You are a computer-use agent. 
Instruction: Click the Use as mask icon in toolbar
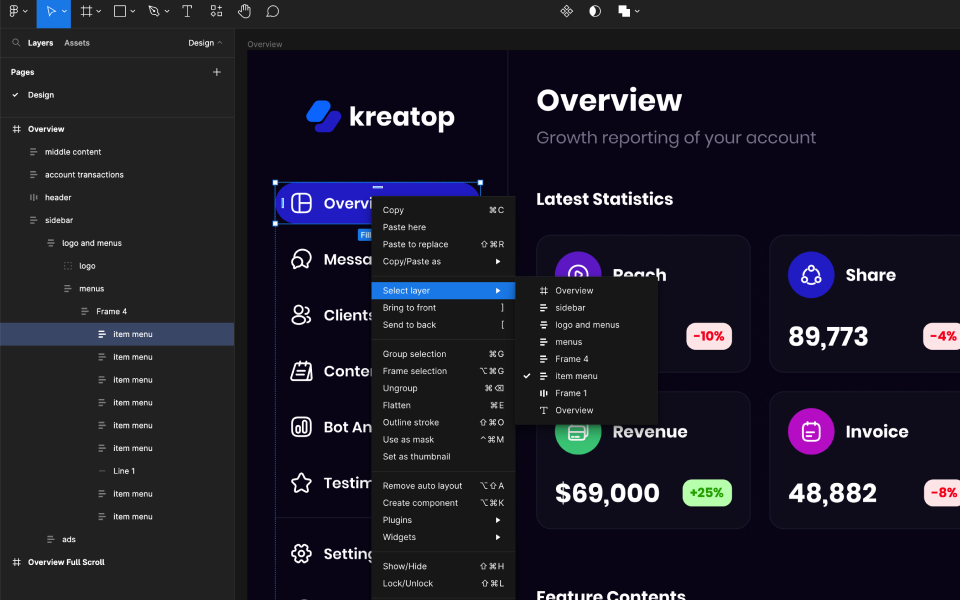click(x=596, y=12)
